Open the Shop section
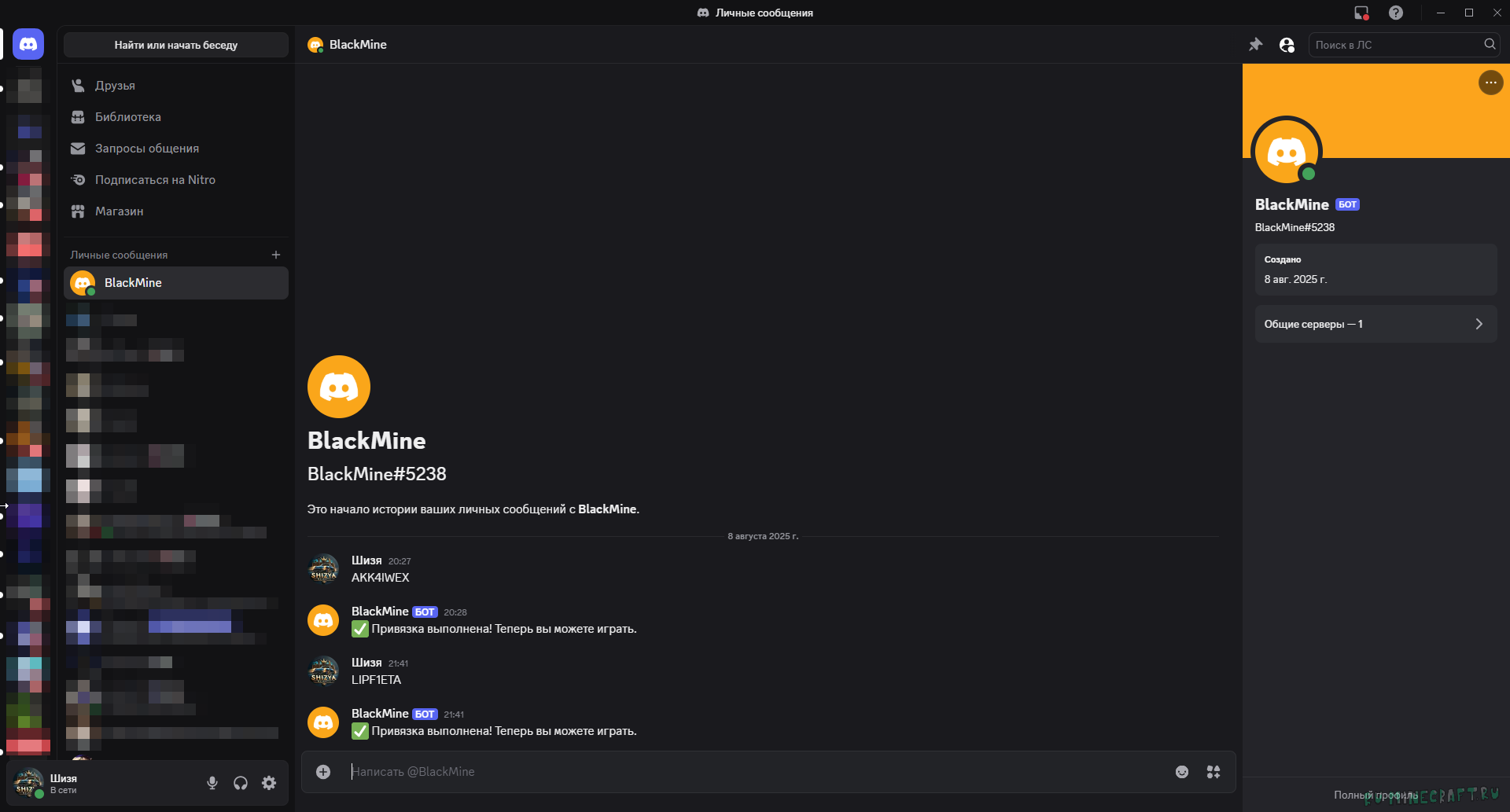Image resolution: width=1510 pixels, height=812 pixels. tap(176, 211)
